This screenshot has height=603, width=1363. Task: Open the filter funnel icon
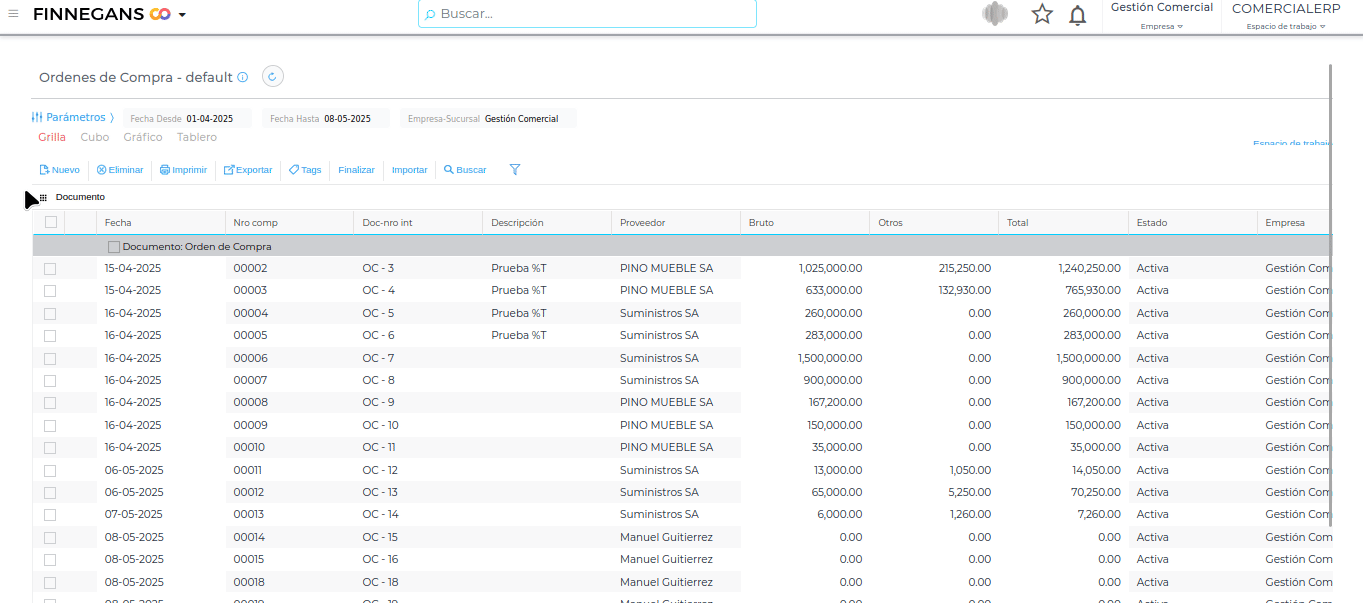point(515,170)
